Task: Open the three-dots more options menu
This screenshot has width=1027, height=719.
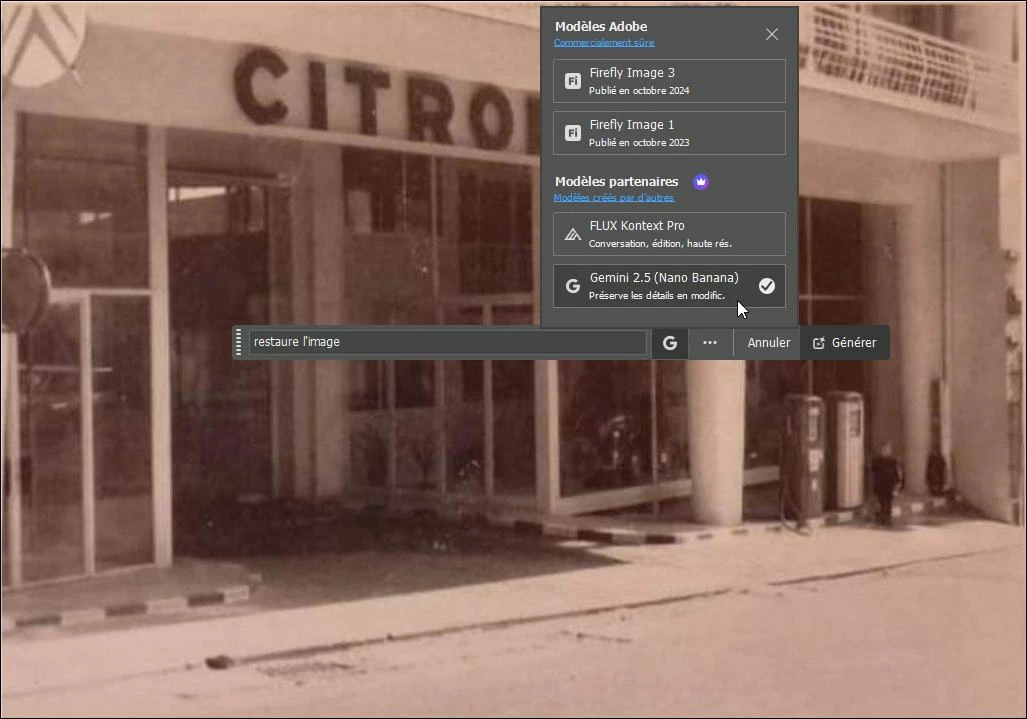Action: pos(709,342)
